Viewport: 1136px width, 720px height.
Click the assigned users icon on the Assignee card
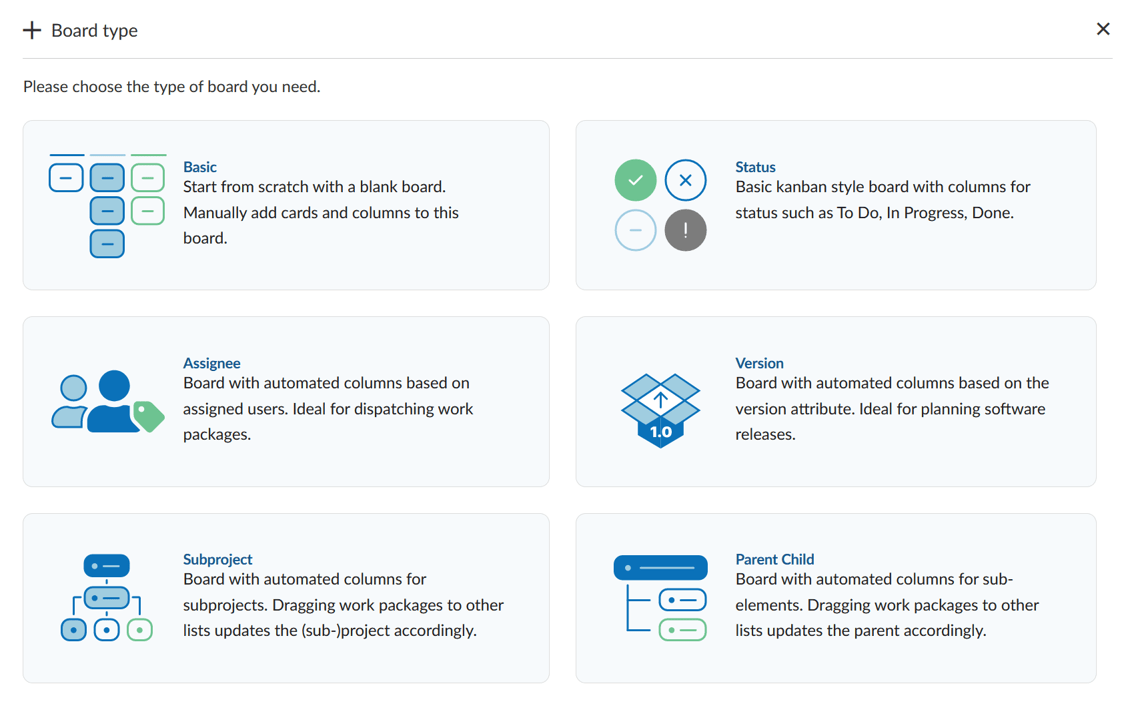point(104,400)
